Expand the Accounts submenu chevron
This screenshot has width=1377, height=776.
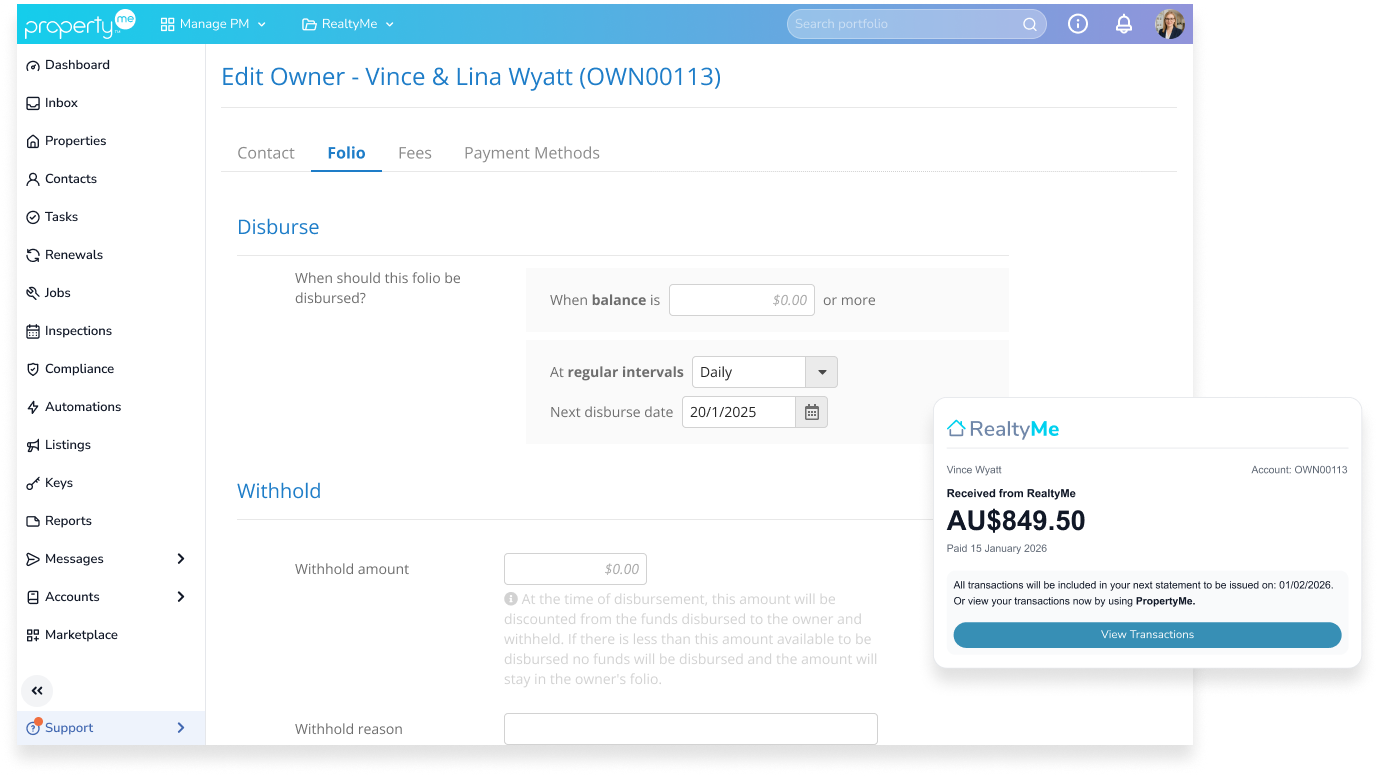(x=181, y=597)
